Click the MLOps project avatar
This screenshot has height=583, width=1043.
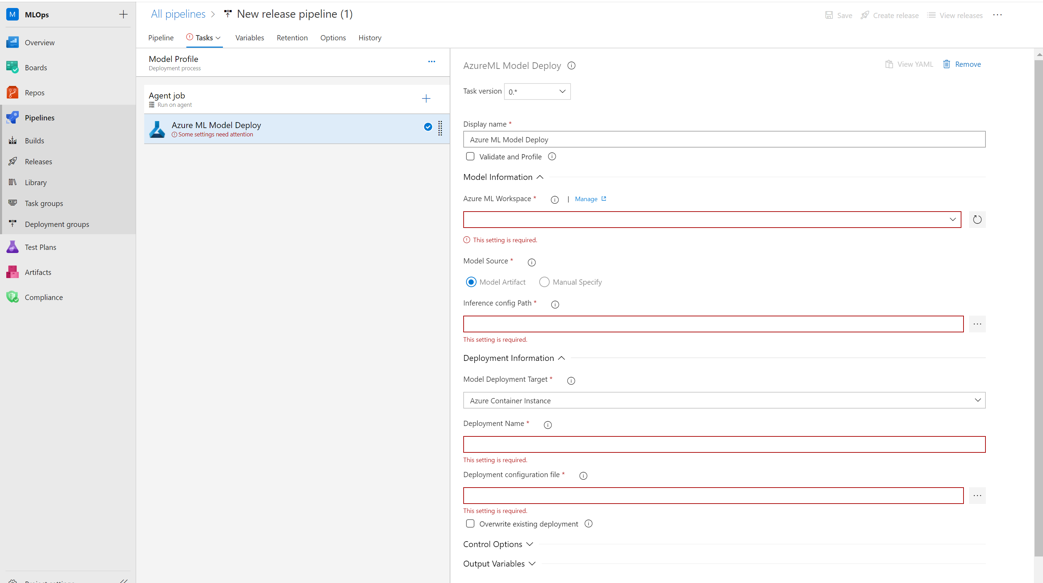tap(12, 14)
